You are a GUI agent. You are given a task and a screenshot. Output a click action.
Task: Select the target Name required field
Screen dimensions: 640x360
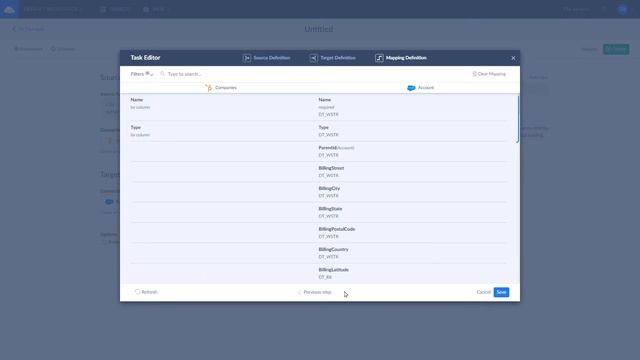tap(412, 107)
